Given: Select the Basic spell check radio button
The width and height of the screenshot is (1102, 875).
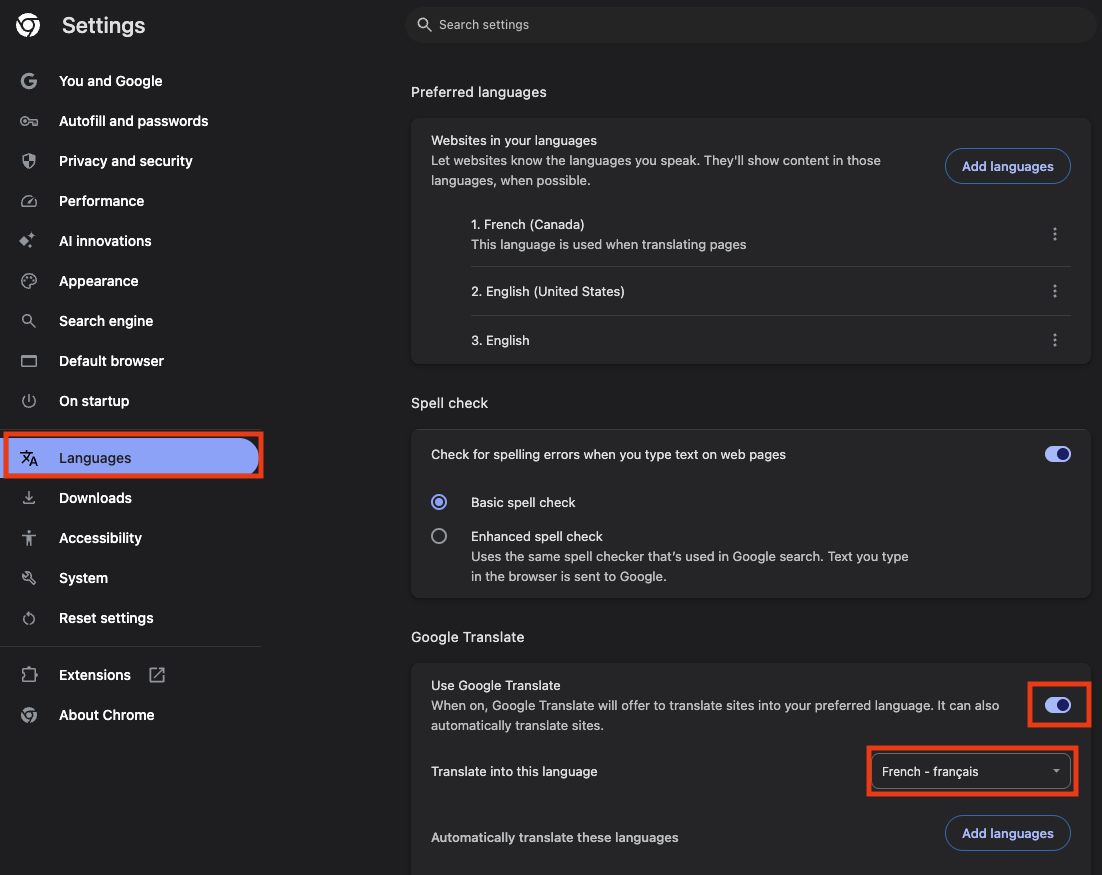Looking at the screenshot, I should tap(439, 502).
